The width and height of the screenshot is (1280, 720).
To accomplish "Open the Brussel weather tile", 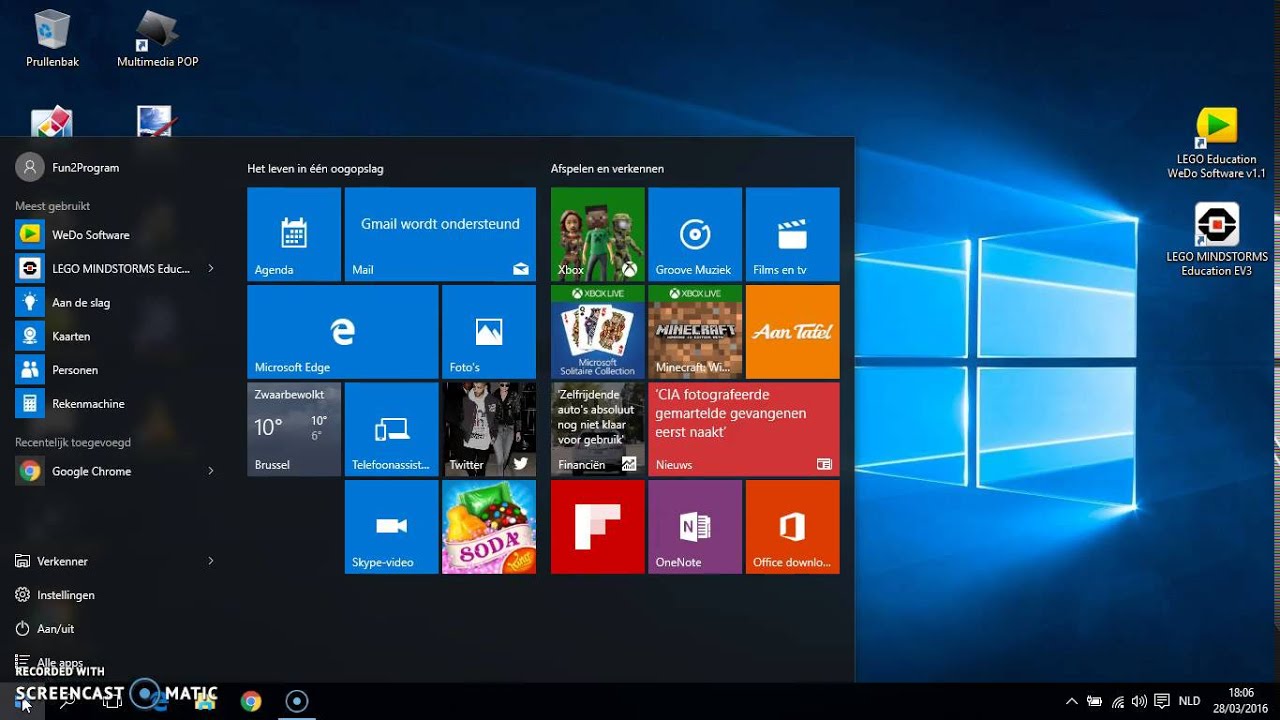I will (294, 429).
